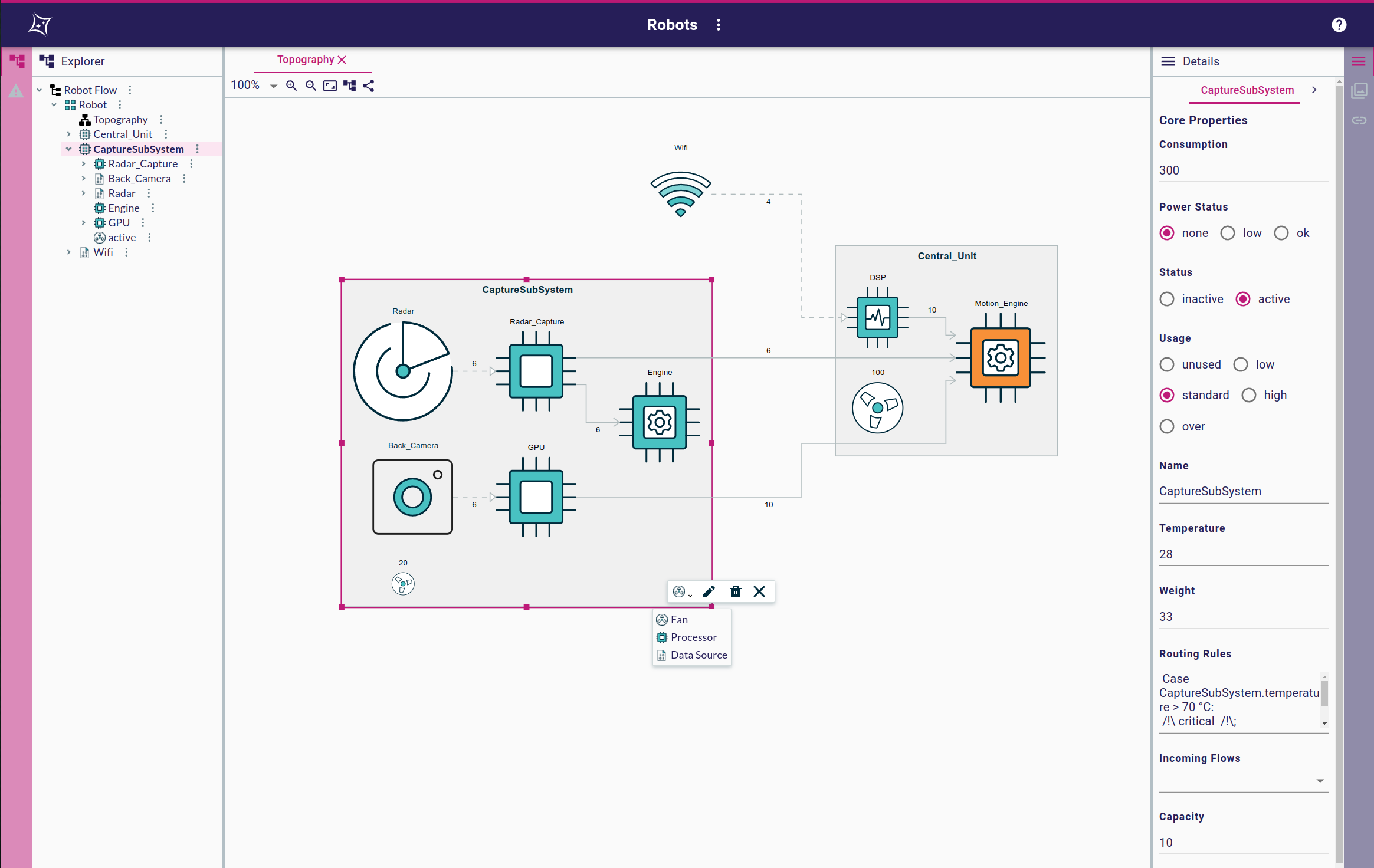Click the pencil edit icon in palette

[709, 591]
